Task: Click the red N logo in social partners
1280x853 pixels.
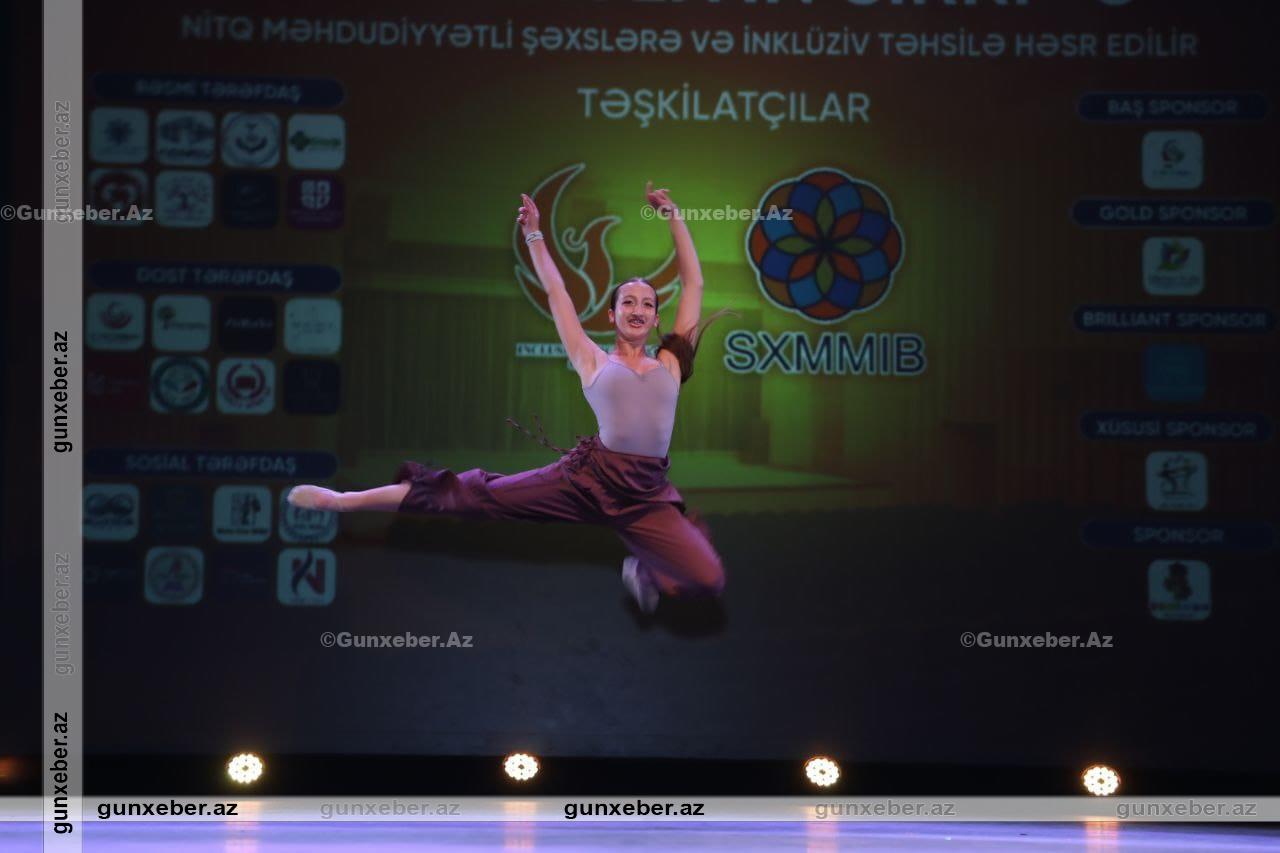Action: click(x=306, y=577)
